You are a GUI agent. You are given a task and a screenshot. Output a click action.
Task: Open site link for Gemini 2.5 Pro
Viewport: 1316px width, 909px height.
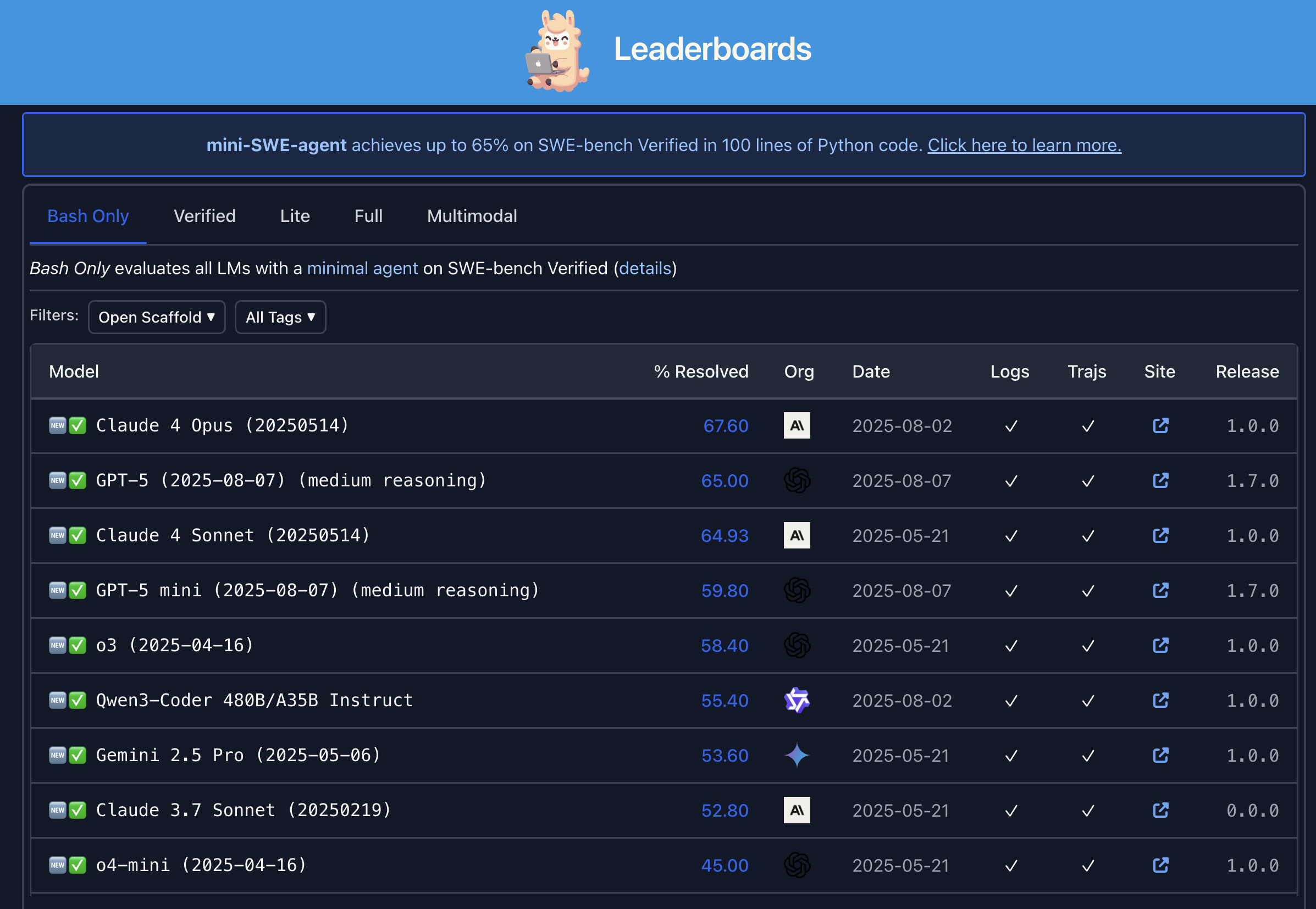tap(1160, 755)
